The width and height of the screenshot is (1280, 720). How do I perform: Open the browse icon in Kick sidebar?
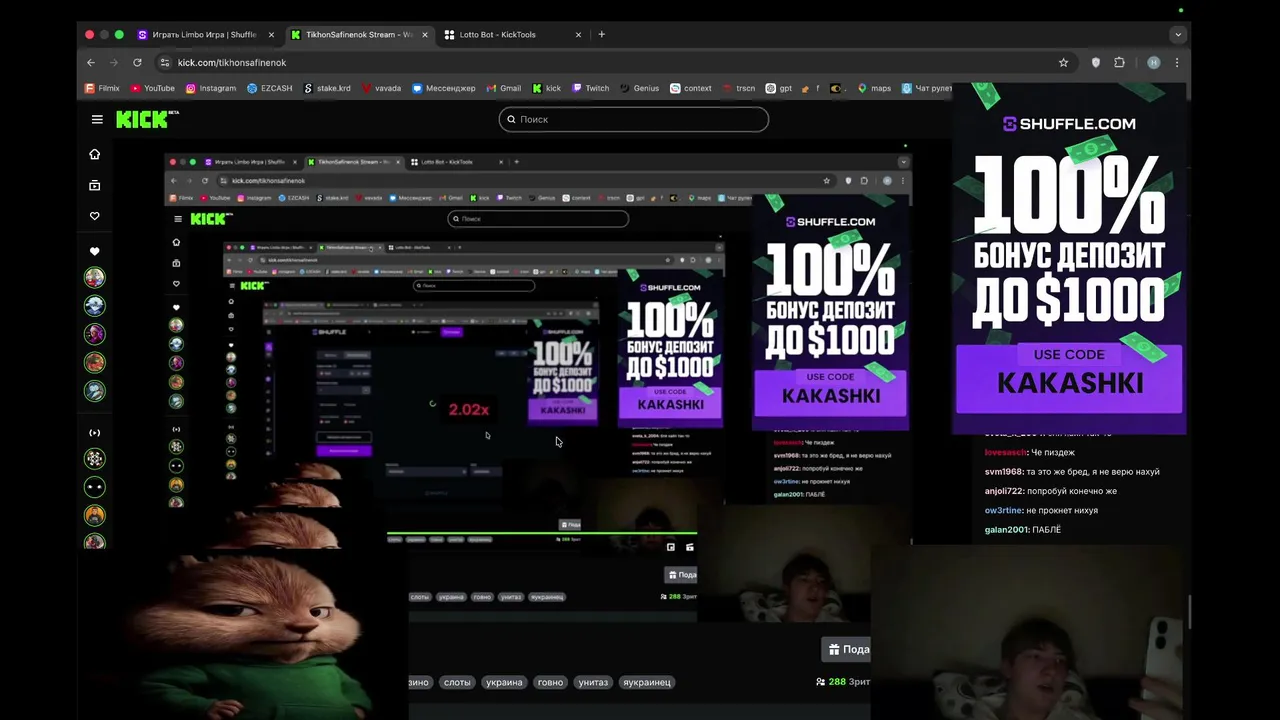[95, 185]
